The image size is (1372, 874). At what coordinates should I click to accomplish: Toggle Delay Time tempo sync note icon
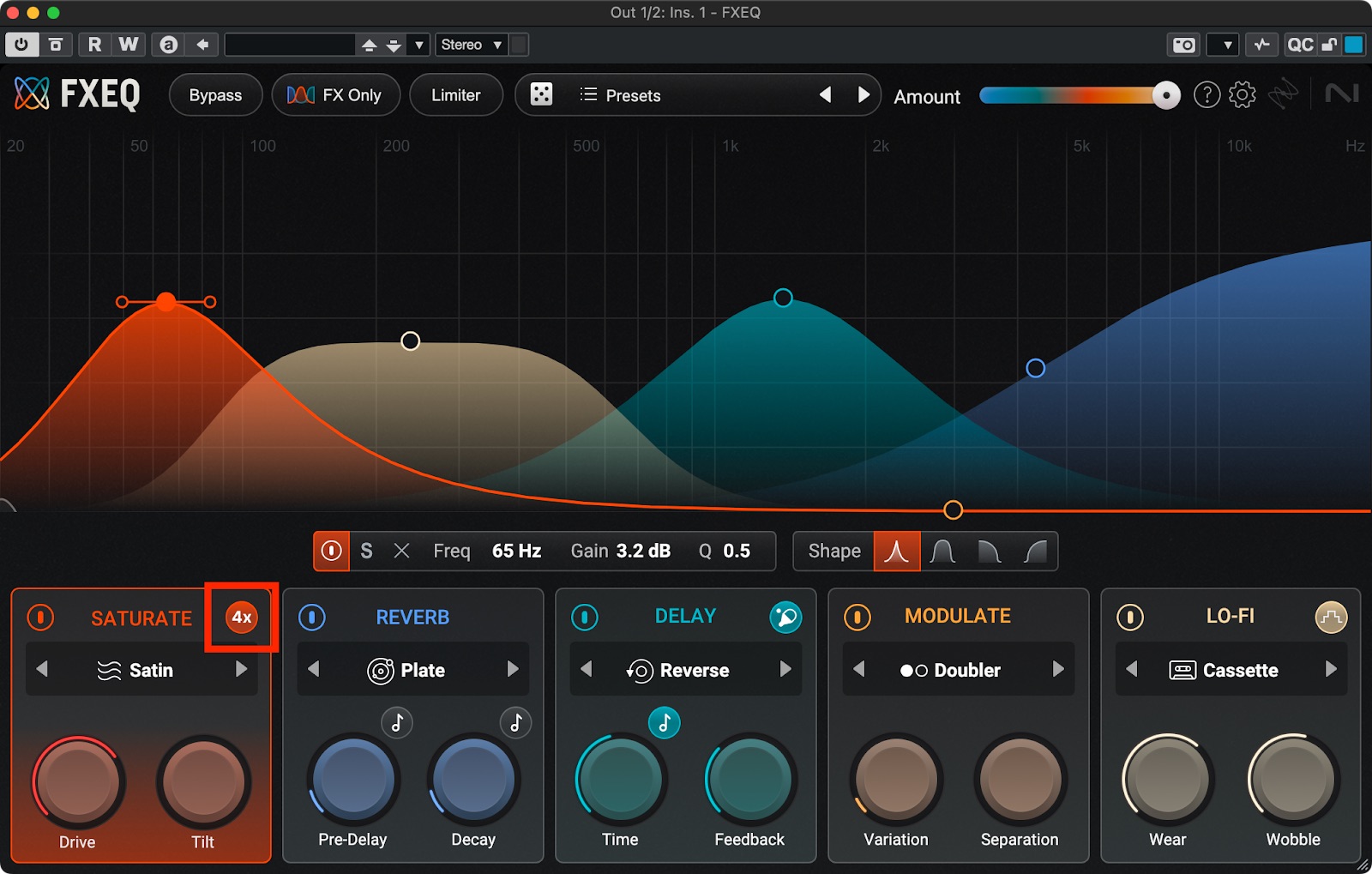(664, 723)
